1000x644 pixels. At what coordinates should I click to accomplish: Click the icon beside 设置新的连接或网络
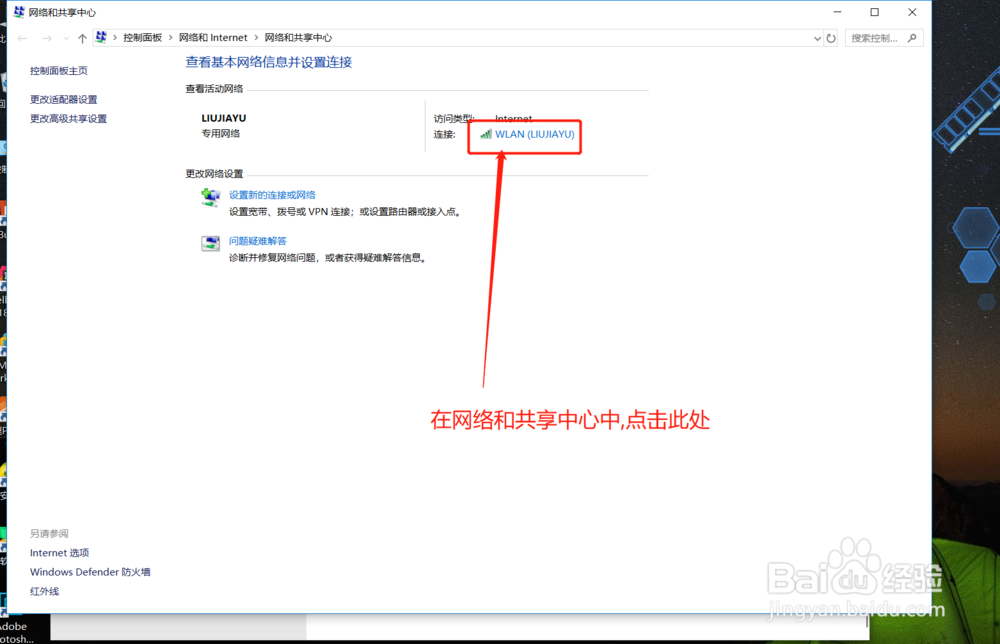point(210,196)
